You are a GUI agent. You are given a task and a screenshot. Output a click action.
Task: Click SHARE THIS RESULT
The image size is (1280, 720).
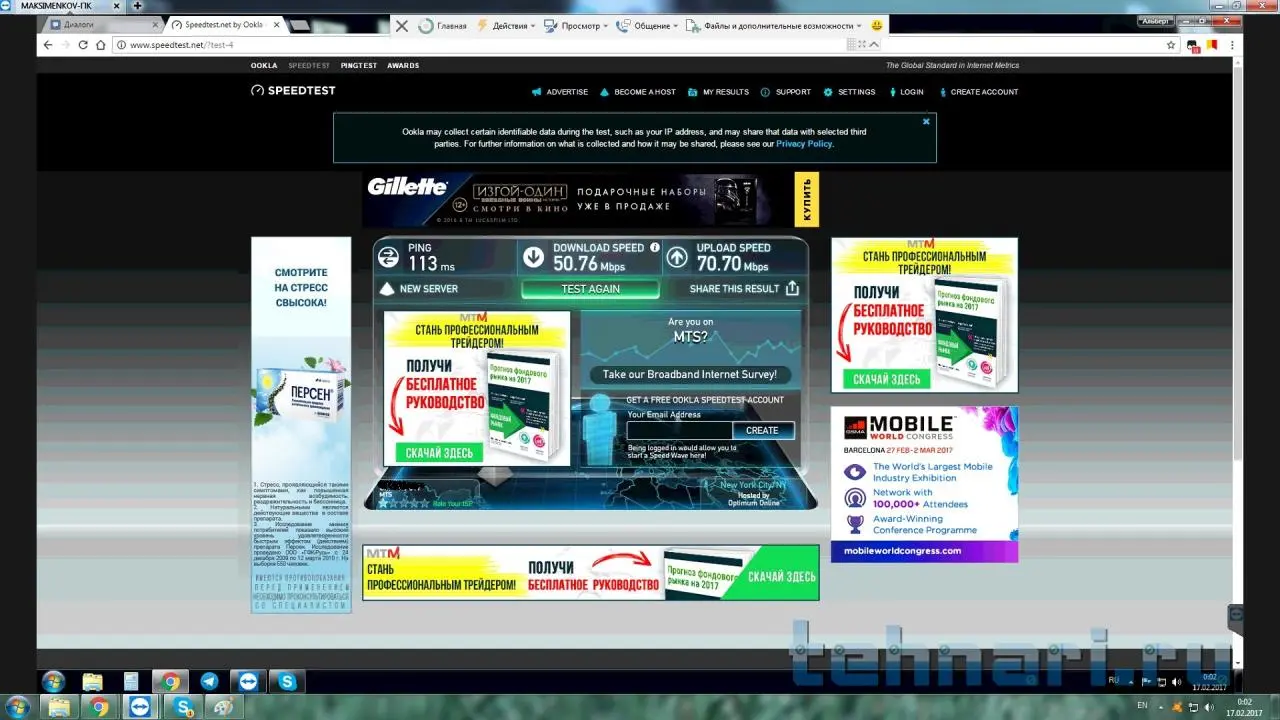point(734,289)
